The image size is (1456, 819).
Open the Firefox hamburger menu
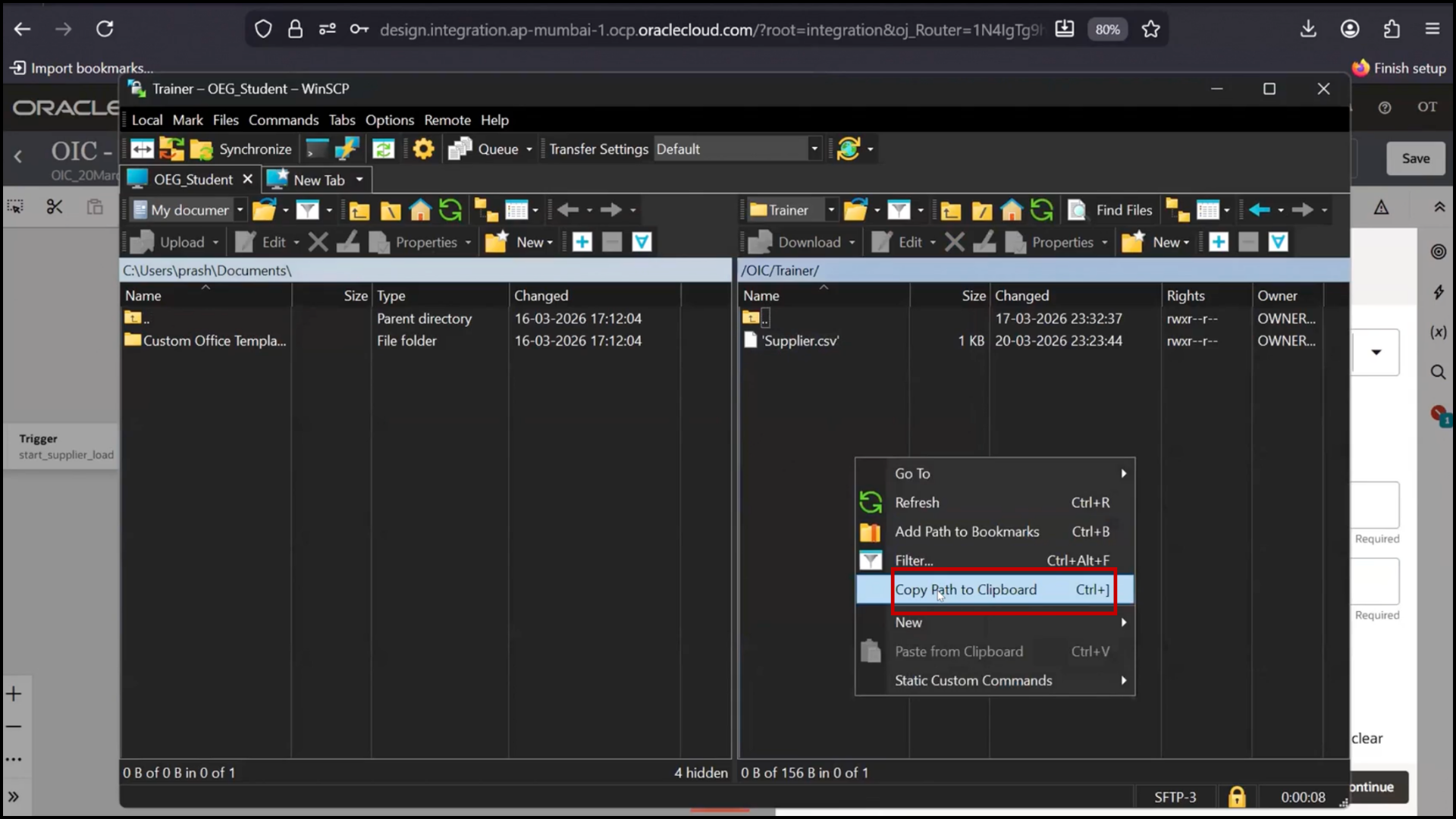point(1432,29)
